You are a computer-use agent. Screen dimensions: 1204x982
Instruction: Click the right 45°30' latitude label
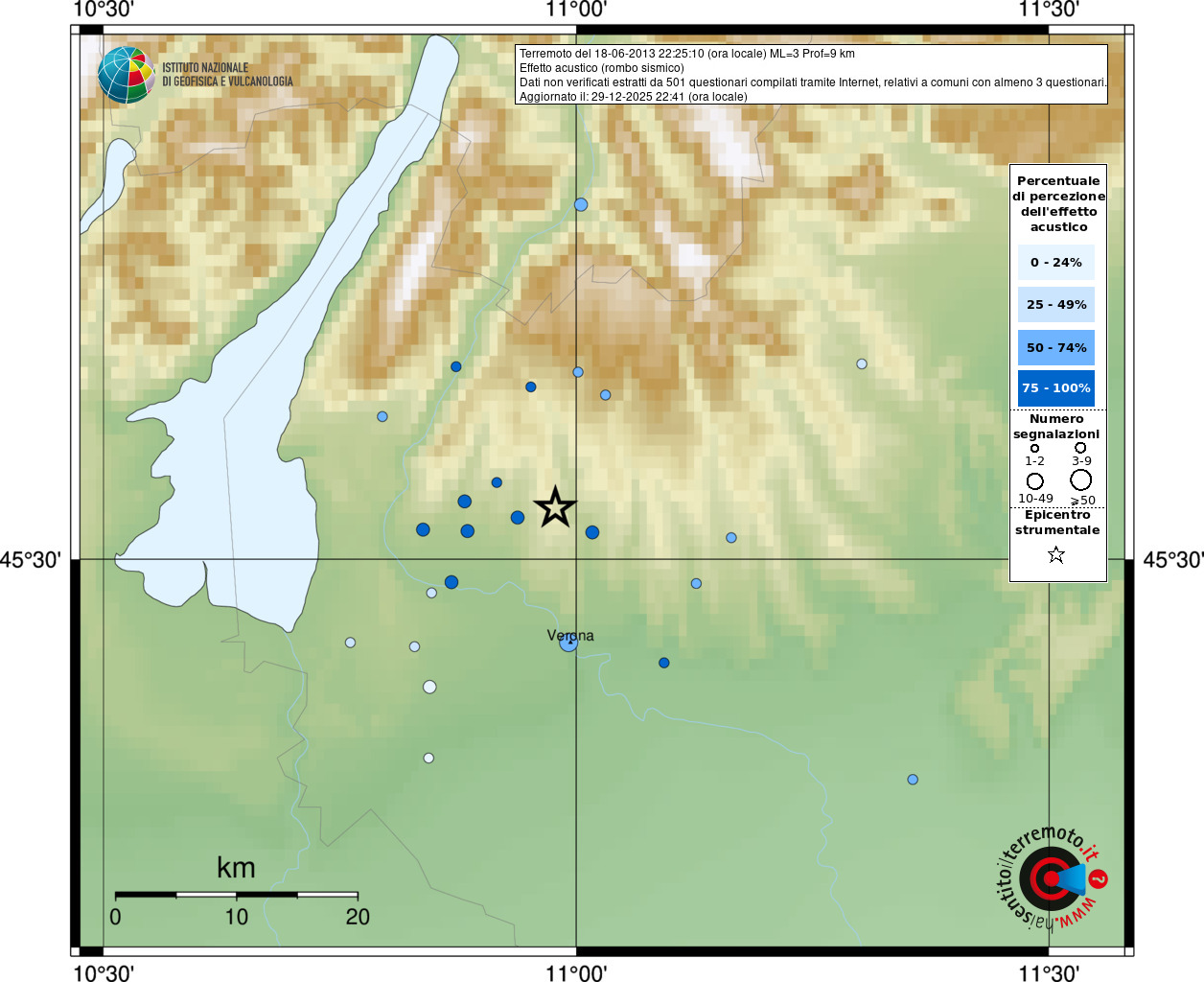[x=1173, y=559]
